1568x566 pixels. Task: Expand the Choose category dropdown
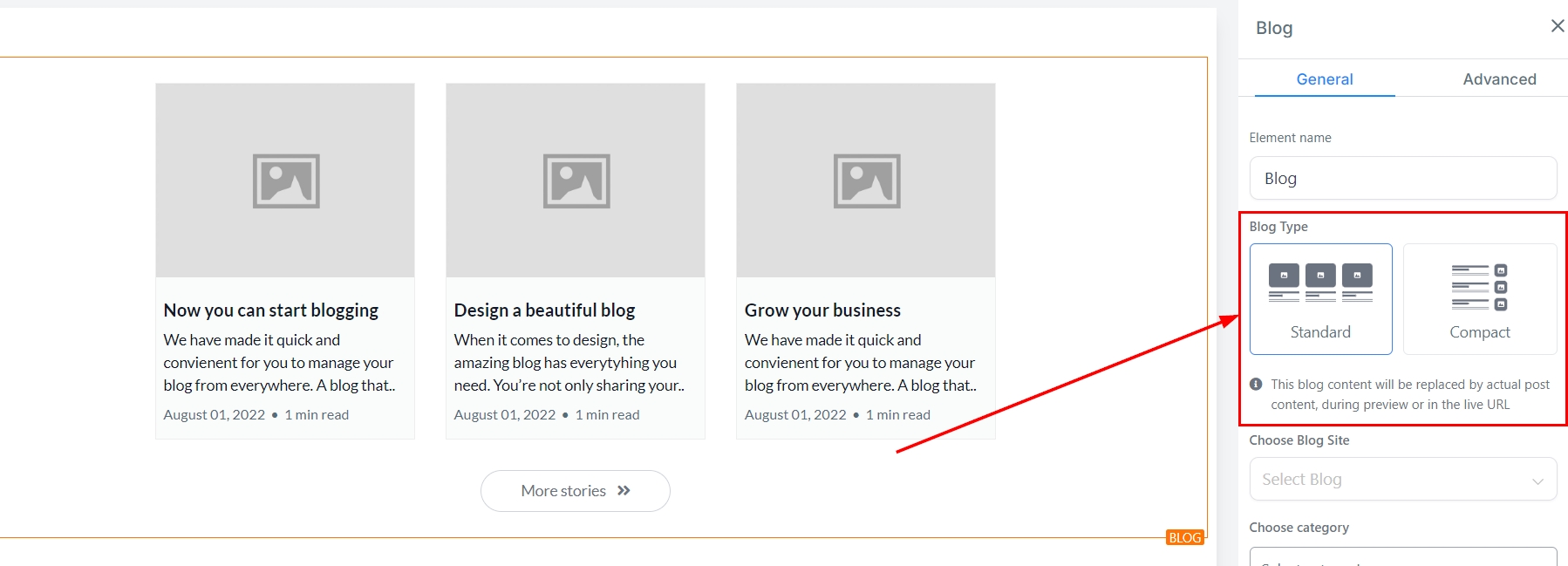1402,558
